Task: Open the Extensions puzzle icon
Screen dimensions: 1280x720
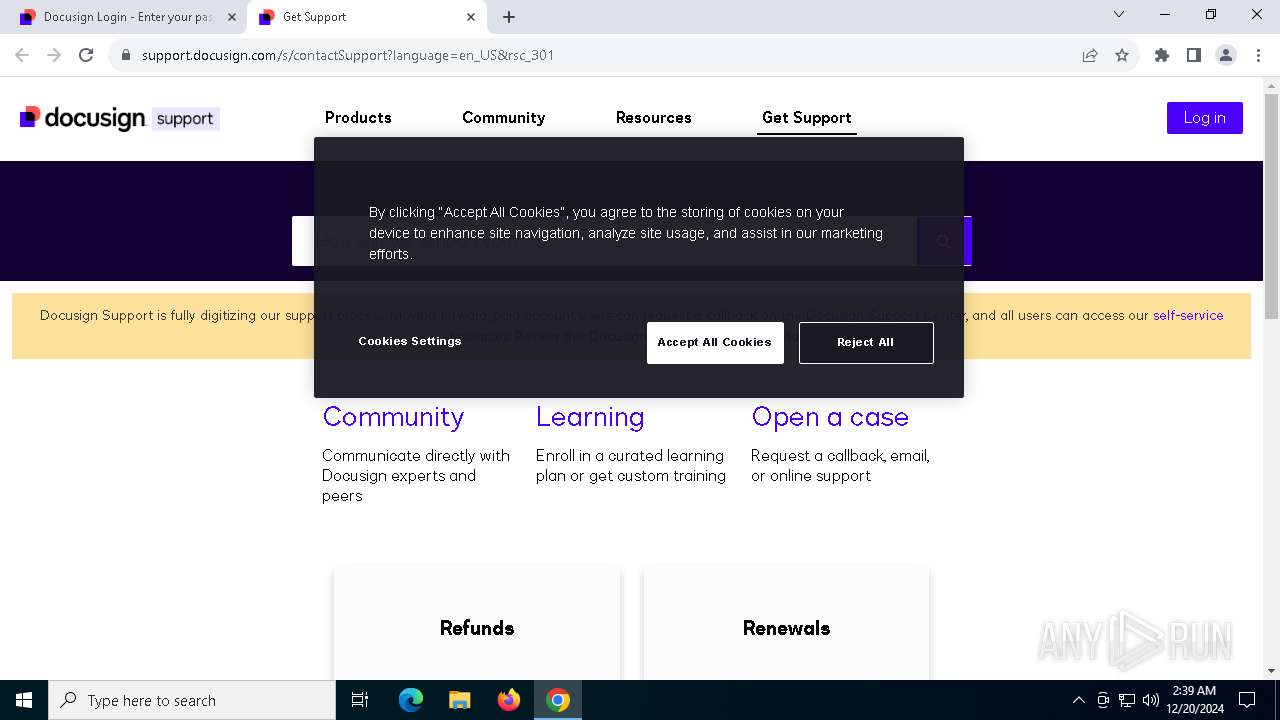Action: [x=1162, y=55]
